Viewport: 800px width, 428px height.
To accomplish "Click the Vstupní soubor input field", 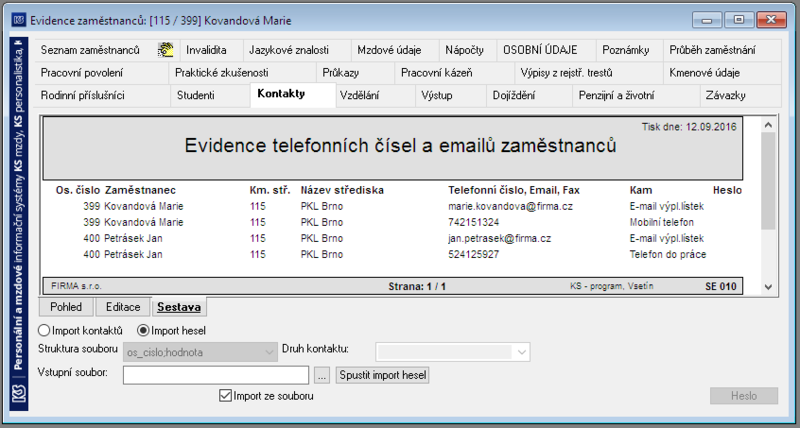I will [216, 375].
